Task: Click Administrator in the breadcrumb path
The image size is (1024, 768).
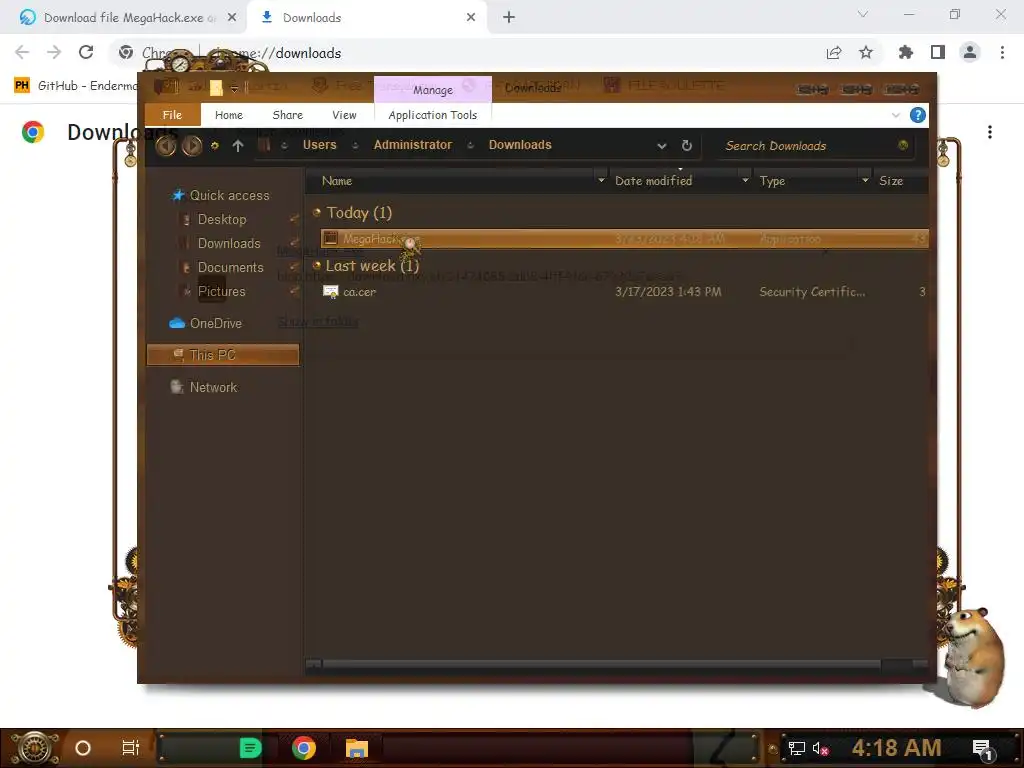Action: click(x=413, y=145)
